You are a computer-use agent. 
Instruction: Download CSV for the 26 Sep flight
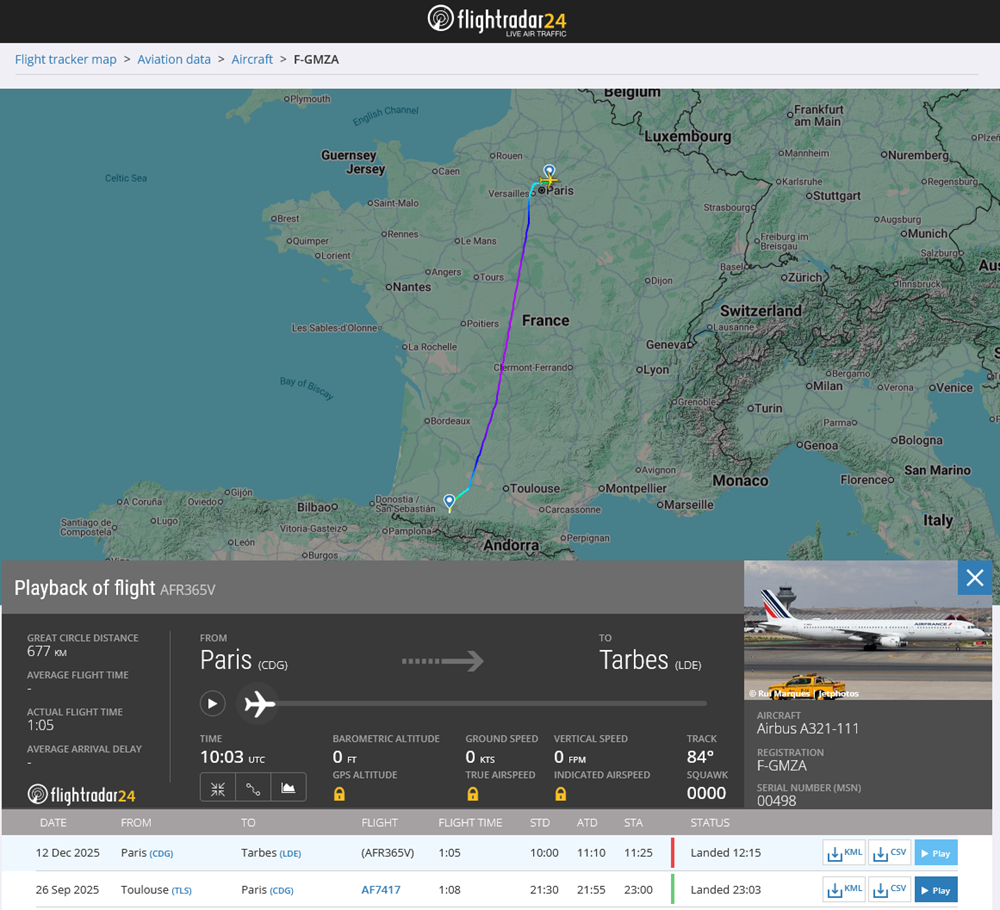(x=888, y=889)
